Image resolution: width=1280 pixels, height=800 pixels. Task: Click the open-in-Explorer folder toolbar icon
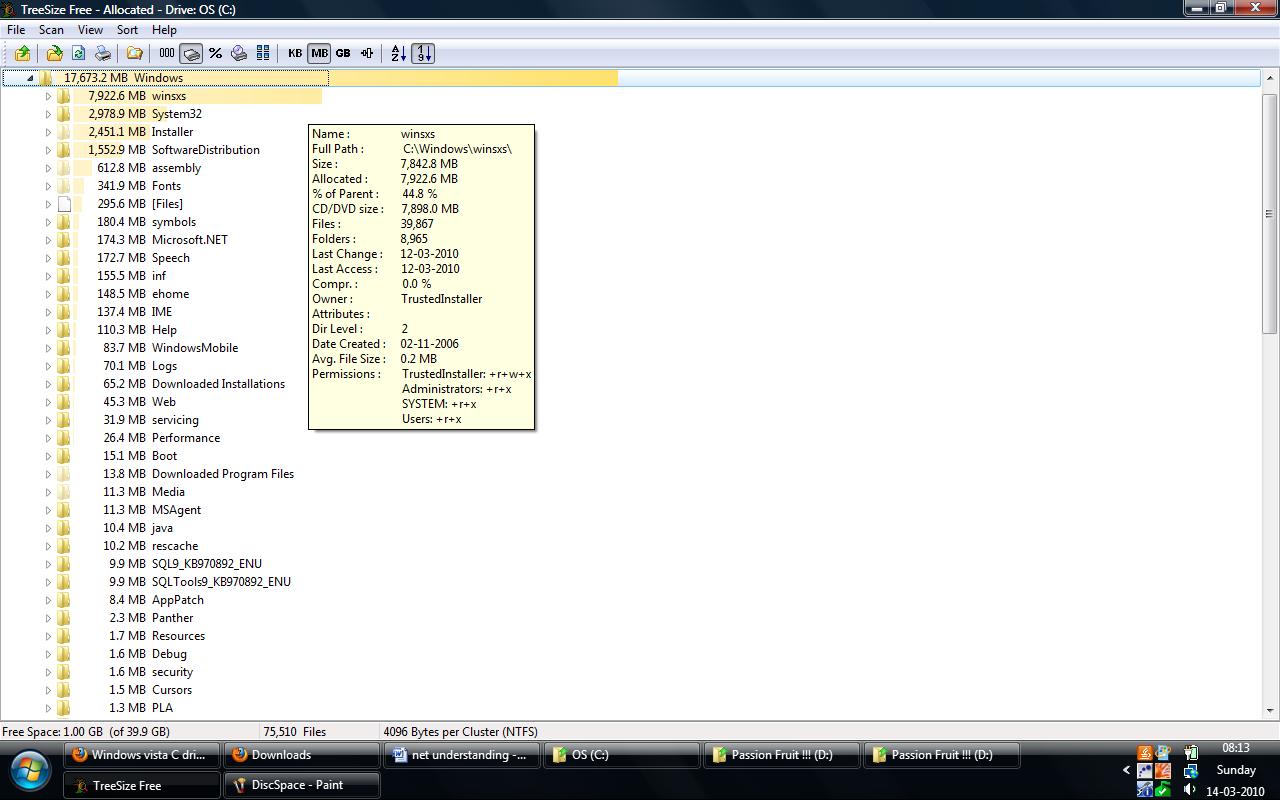[x=133, y=53]
